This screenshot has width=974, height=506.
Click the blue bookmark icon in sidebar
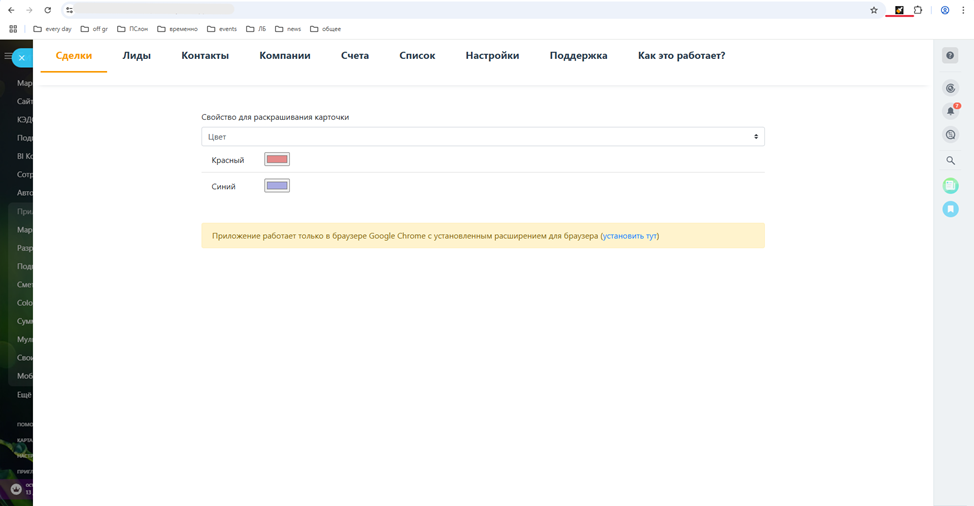click(x=951, y=209)
